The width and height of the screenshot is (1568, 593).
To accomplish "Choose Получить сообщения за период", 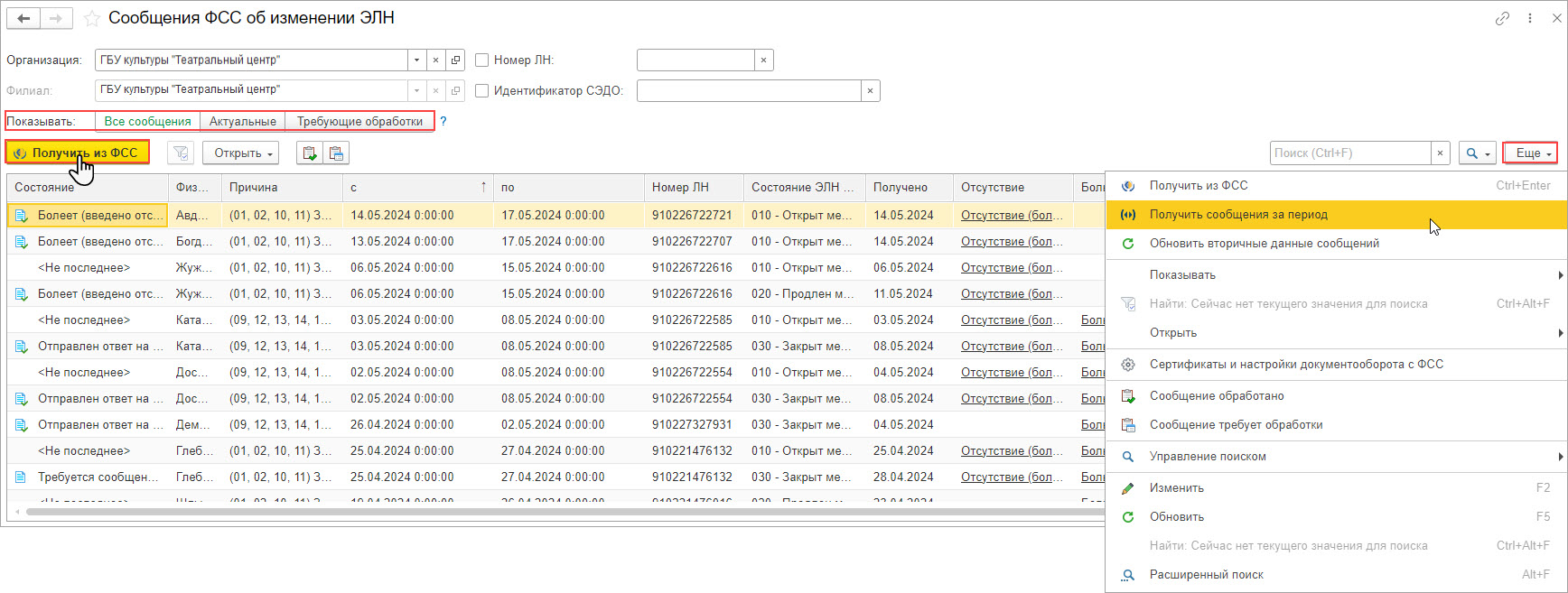I will coord(1336,215).
